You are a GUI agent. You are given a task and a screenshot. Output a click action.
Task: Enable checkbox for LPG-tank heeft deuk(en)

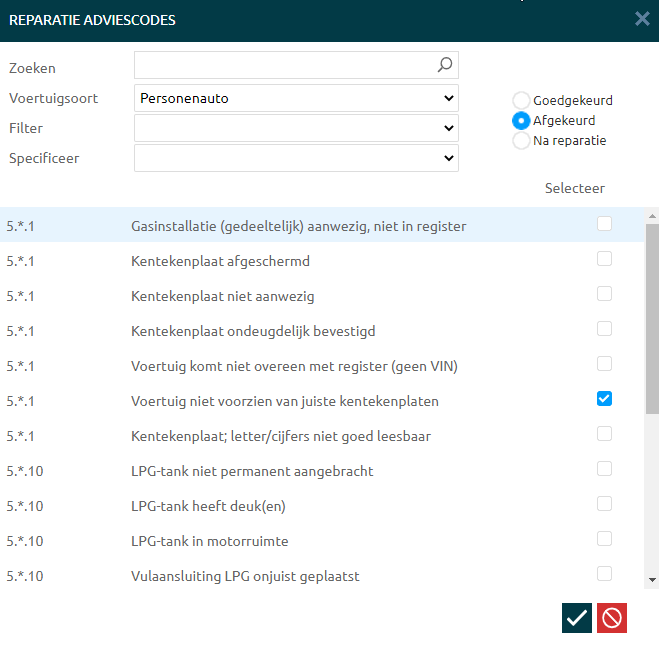click(x=604, y=504)
